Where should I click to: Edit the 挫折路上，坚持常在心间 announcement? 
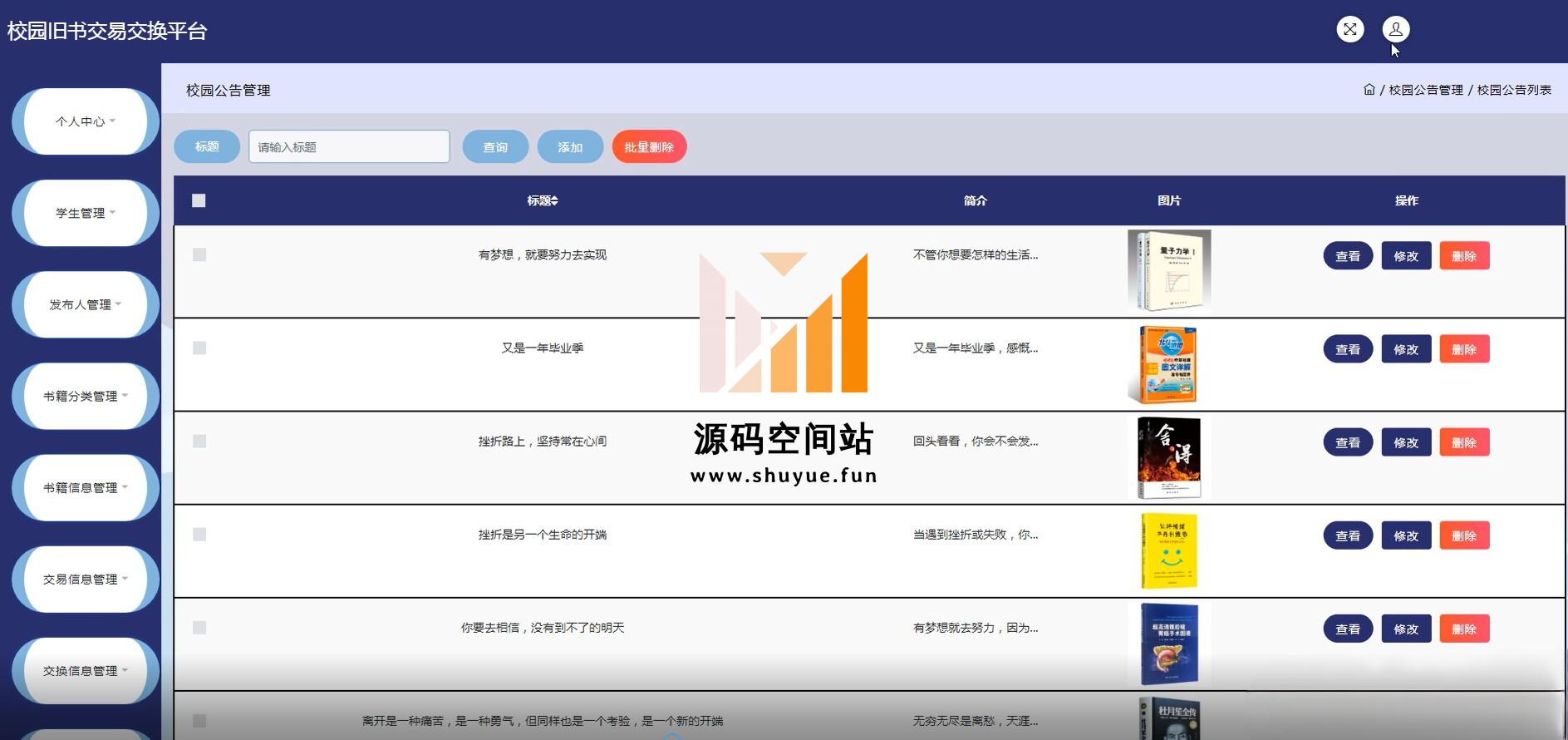click(1406, 442)
